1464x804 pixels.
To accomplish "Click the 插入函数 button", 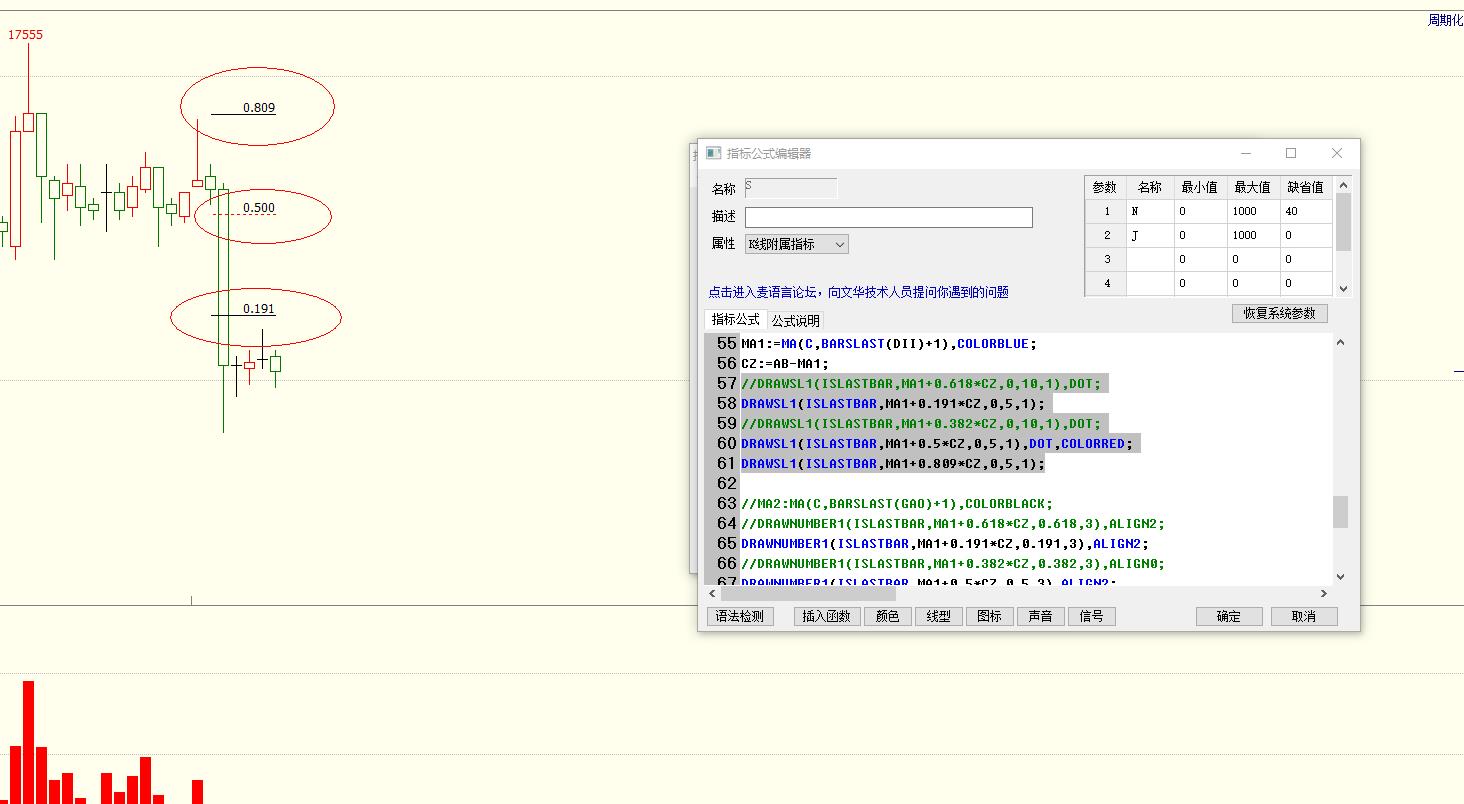I will [x=826, y=616].
